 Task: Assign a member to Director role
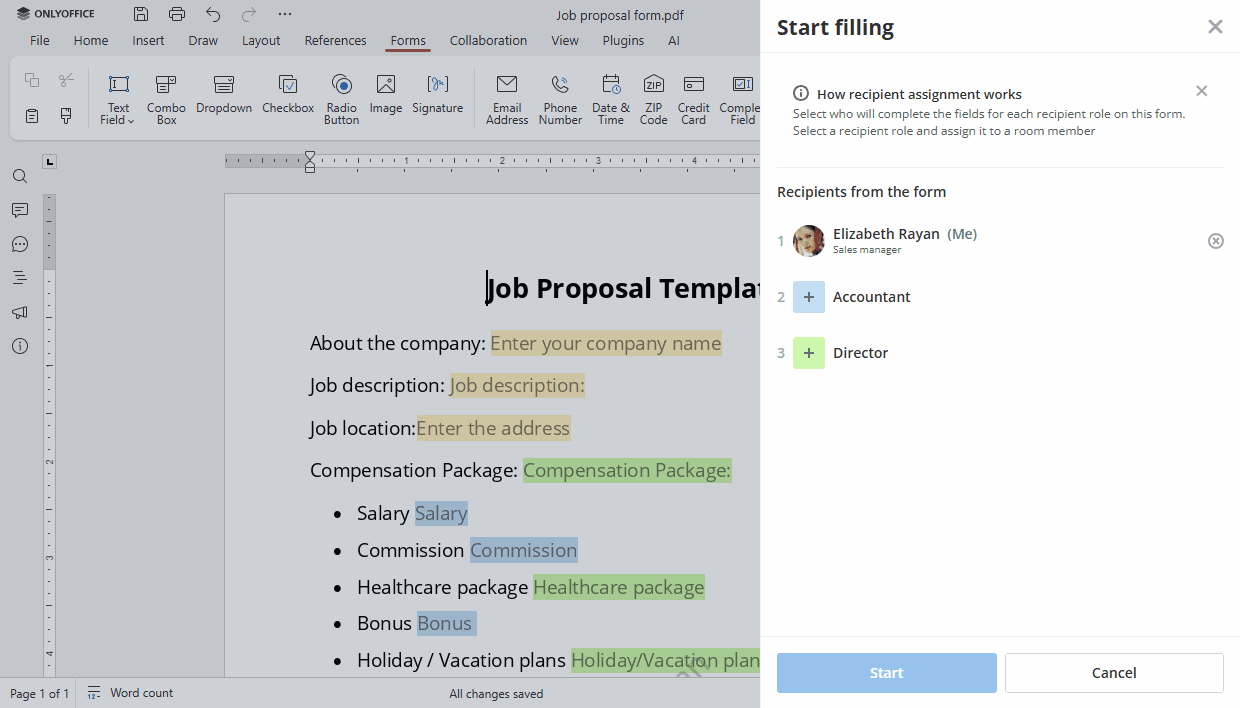point(809,353)
